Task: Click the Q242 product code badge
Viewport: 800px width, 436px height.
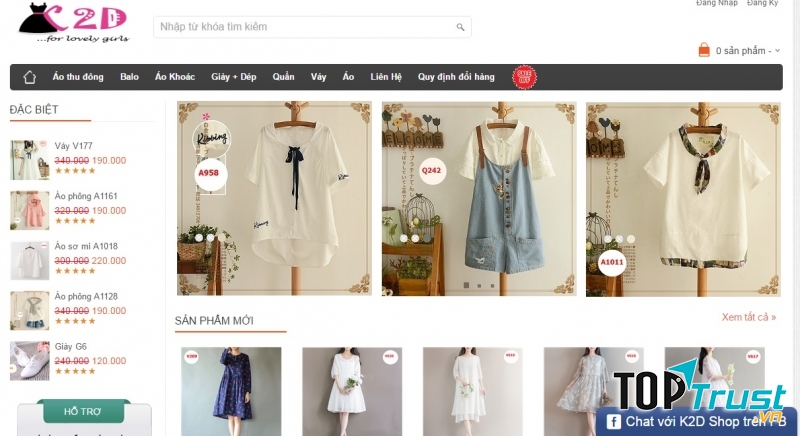Action: [431, 170]
